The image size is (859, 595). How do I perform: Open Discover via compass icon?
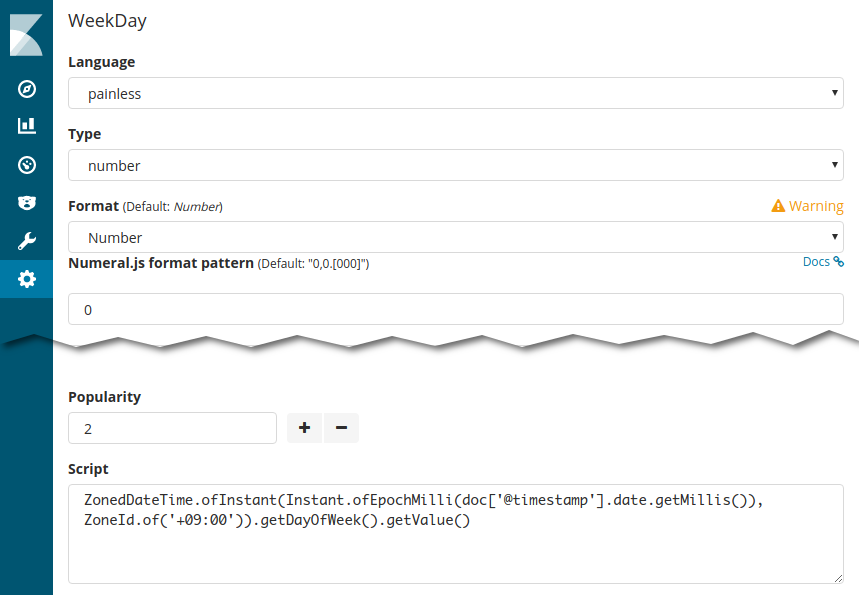(x=27, y=89)
